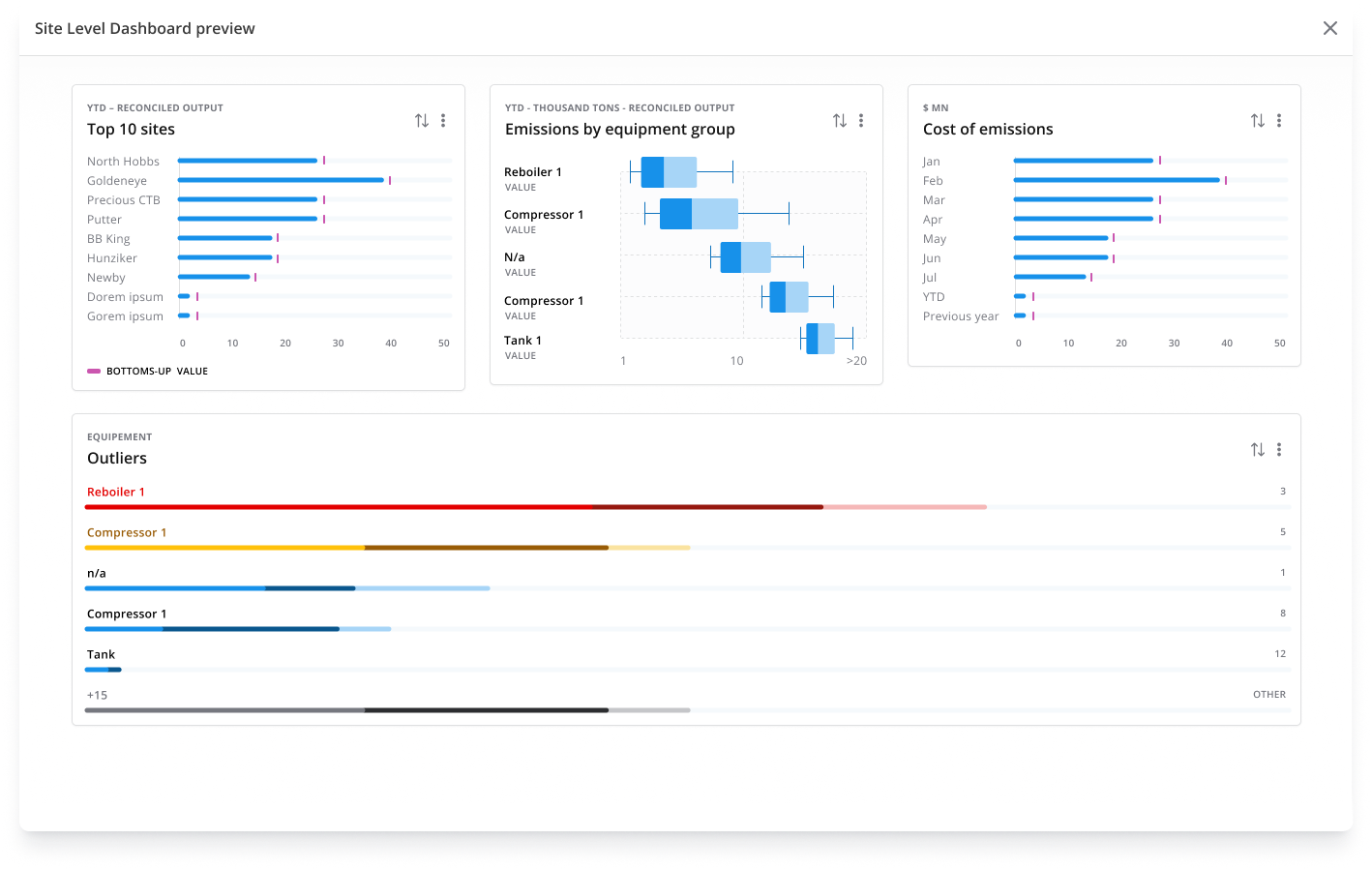Viewport: 1372px width, 870px height.
Task: Click the YTD bar in Cost of emissions
Action: (x=1019, y=296)
